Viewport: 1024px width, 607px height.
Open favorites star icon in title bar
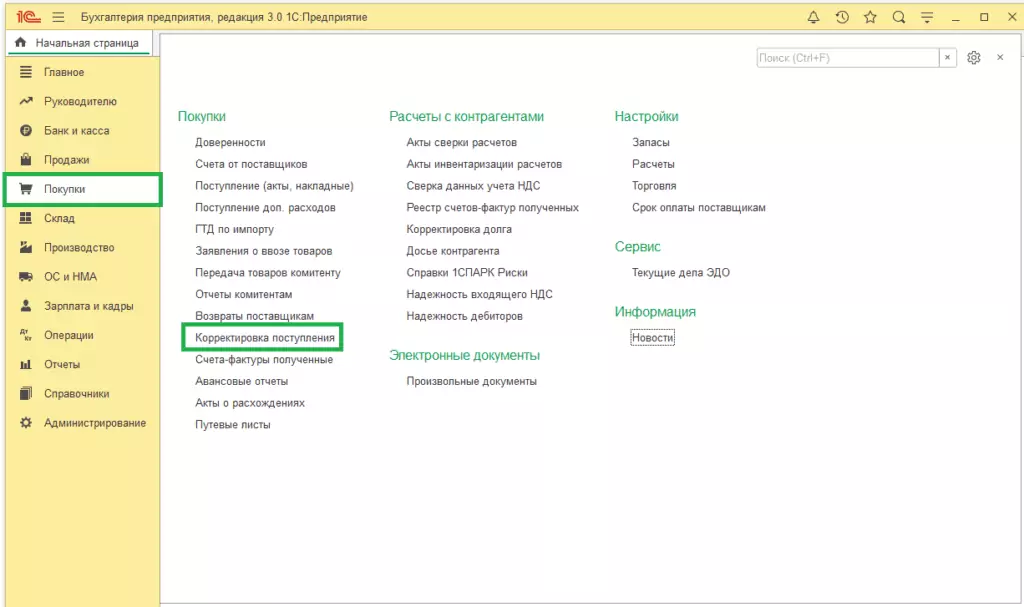pyautogui.click(x=870, y=18)
